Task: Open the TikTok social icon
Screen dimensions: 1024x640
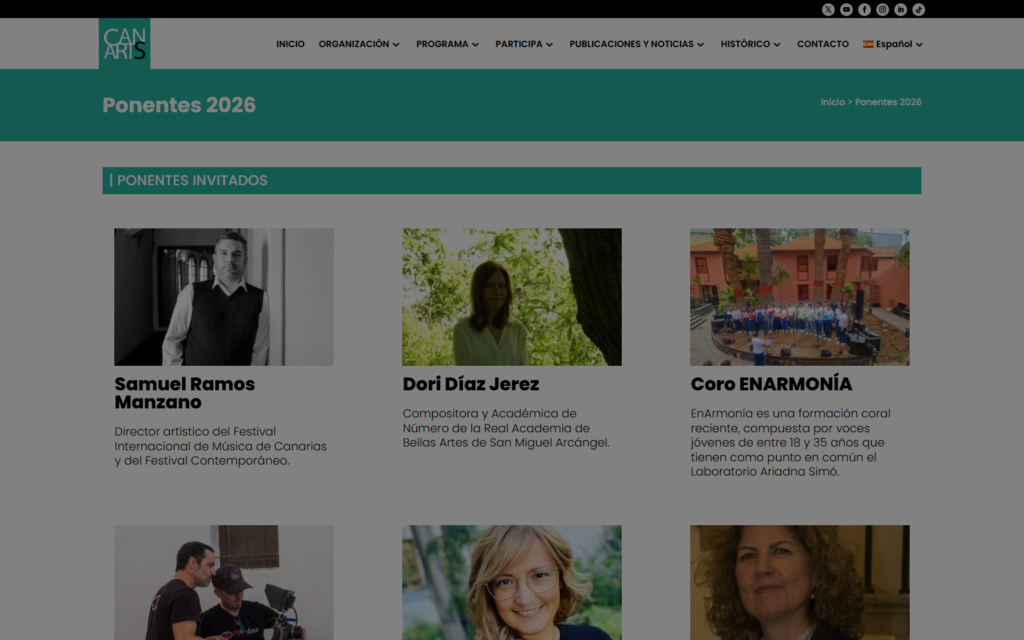Action: coord(918,9)
